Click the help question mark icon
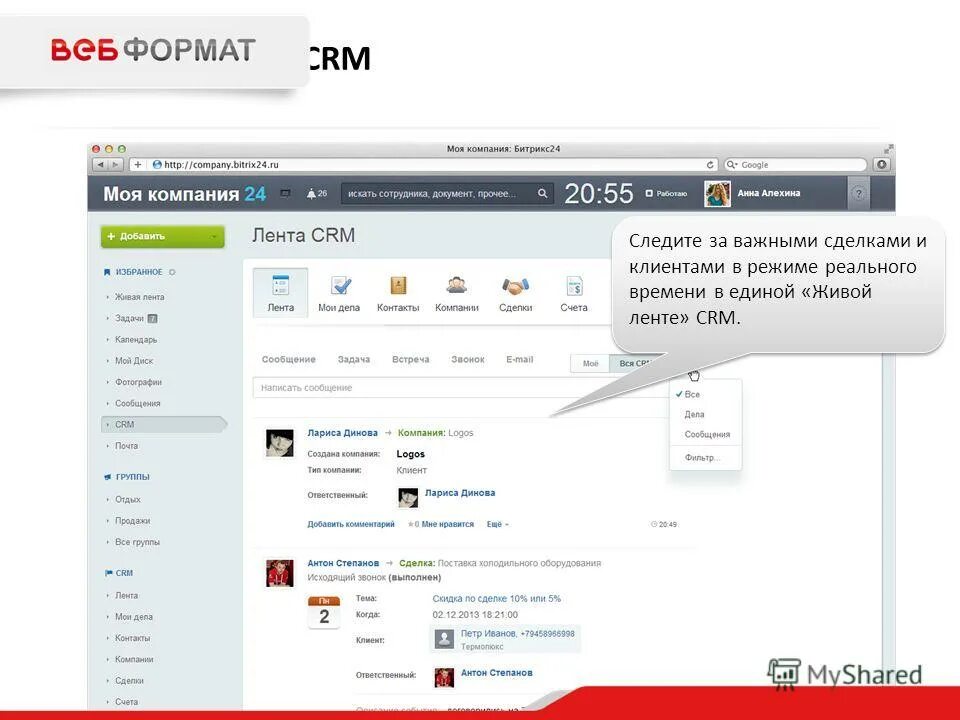This screenshot has height=720, width=960. click(x=859, y=193)
